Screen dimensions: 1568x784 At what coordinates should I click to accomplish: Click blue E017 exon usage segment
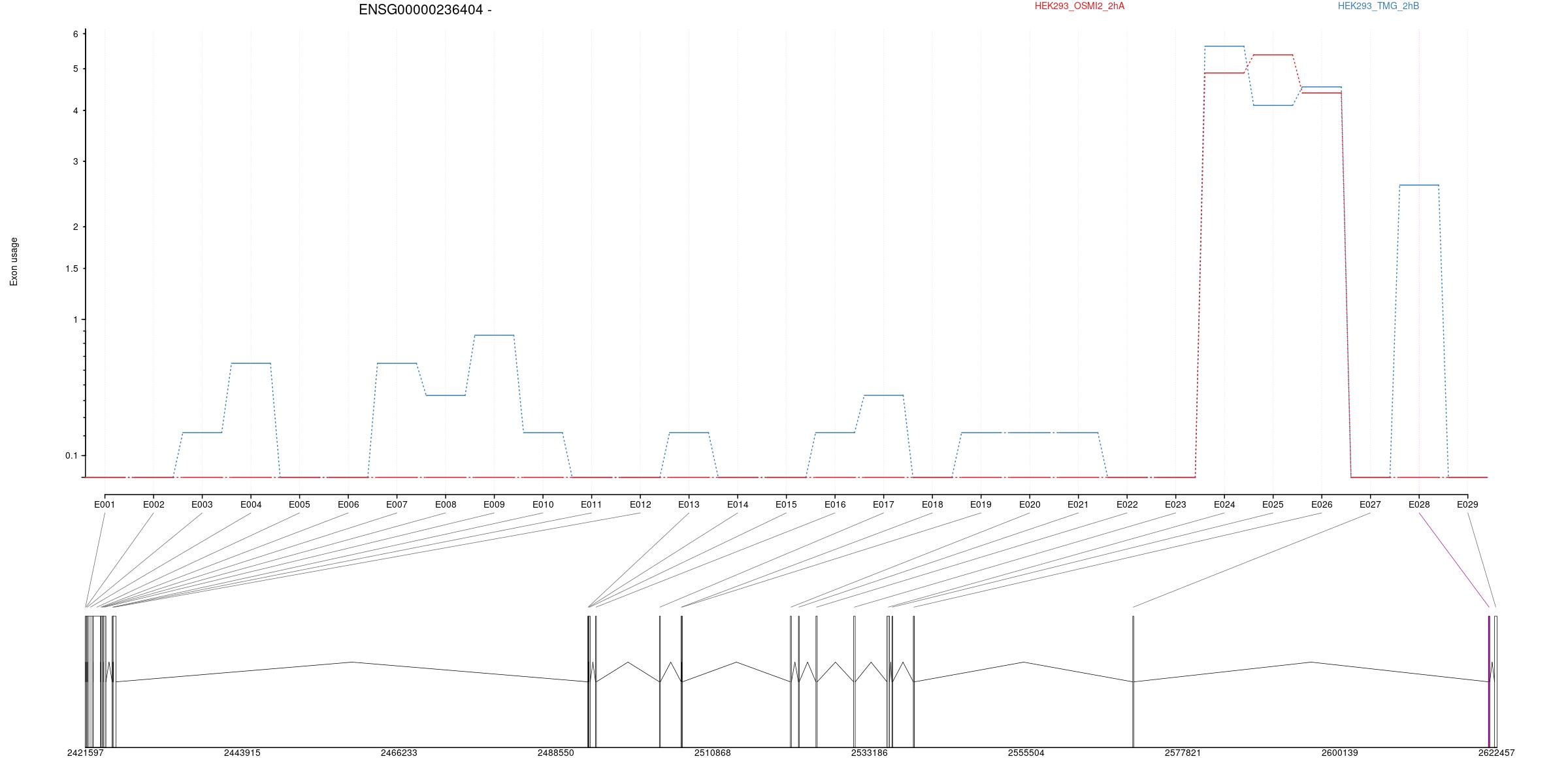(883, 395)
